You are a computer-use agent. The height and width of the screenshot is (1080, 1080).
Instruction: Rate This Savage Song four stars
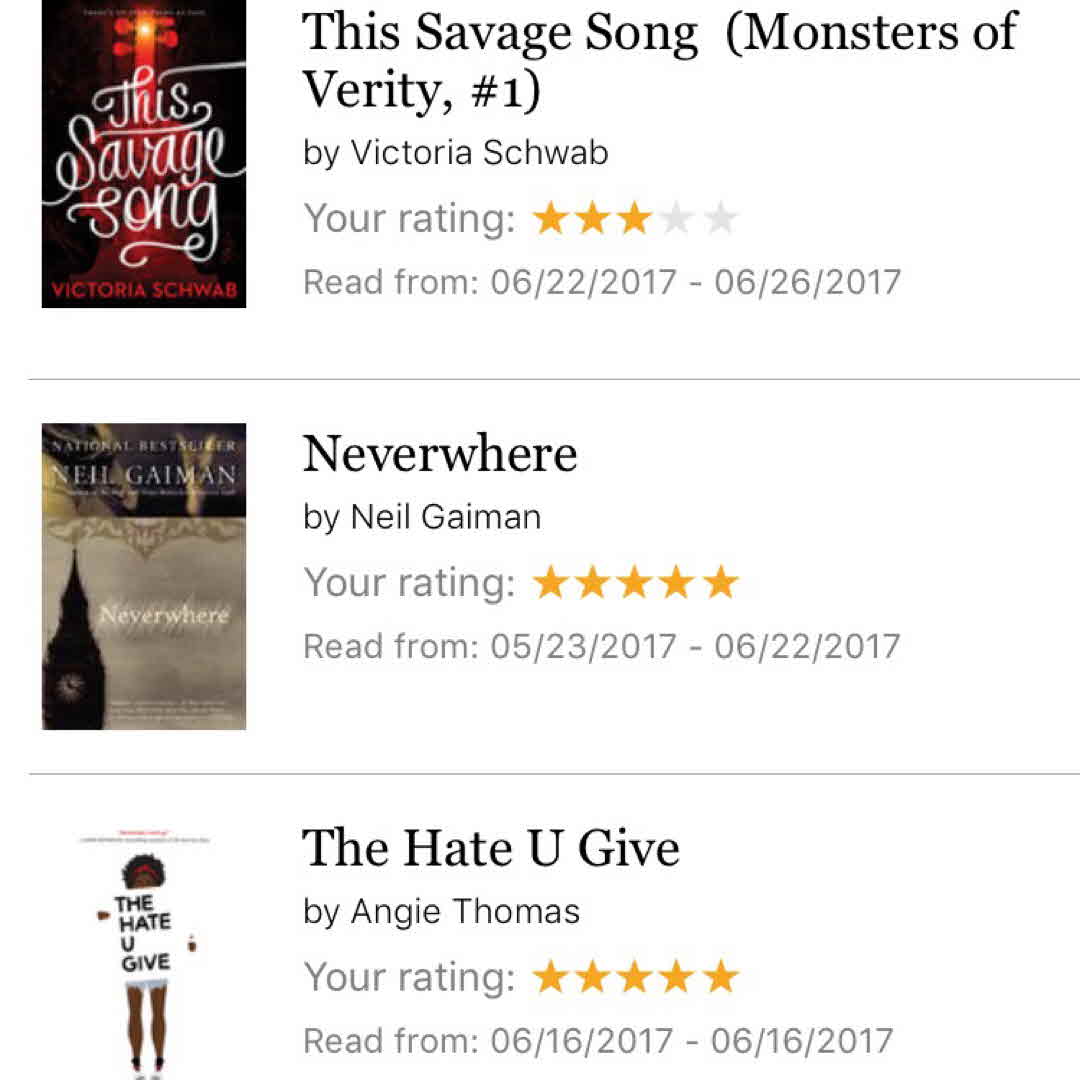[x=677, y=218]
